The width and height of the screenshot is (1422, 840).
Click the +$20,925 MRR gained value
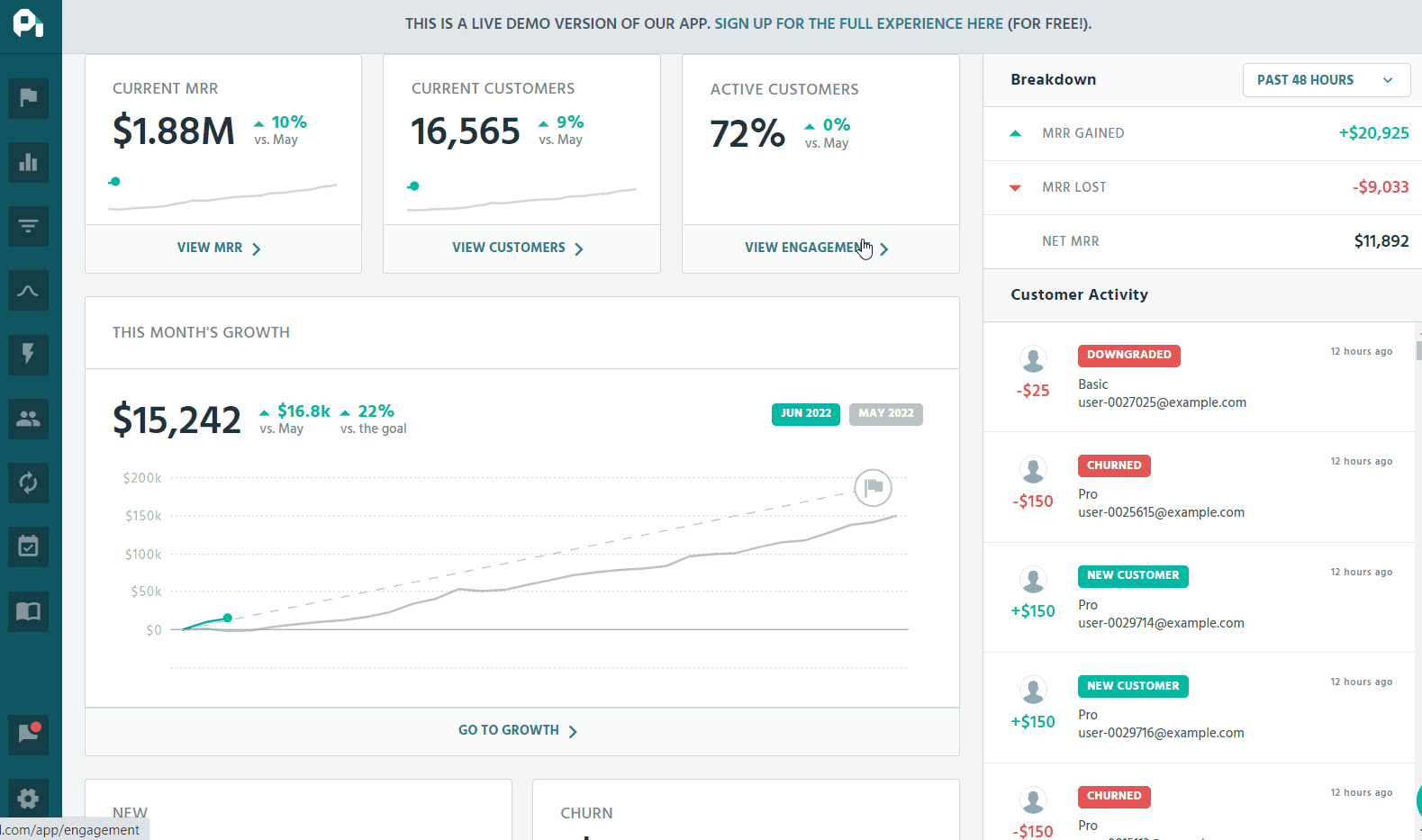click(1373, 133)
